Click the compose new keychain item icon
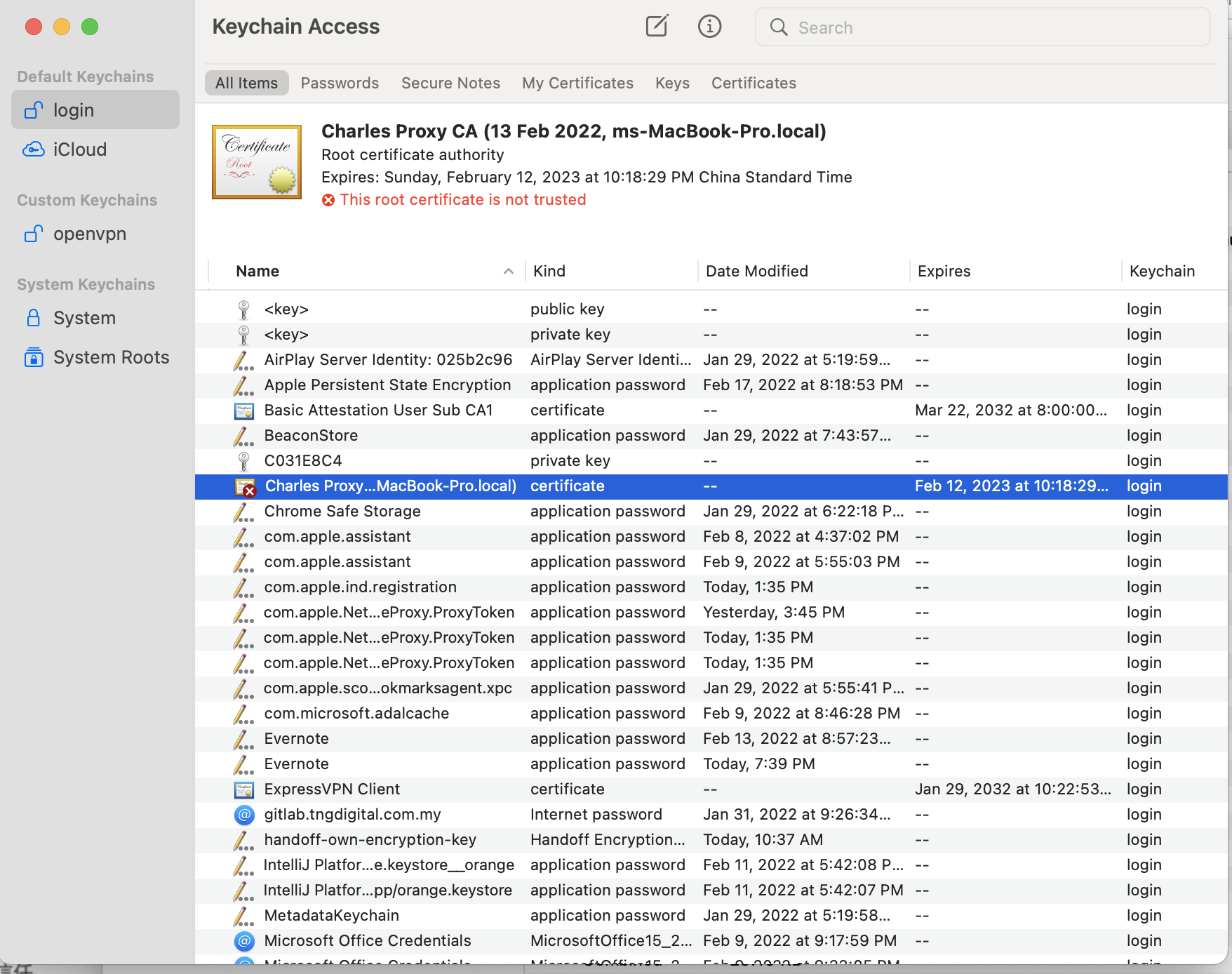The width and height of the screenshot is (1232, 974). pyautogui.click(x=657, y=27)
